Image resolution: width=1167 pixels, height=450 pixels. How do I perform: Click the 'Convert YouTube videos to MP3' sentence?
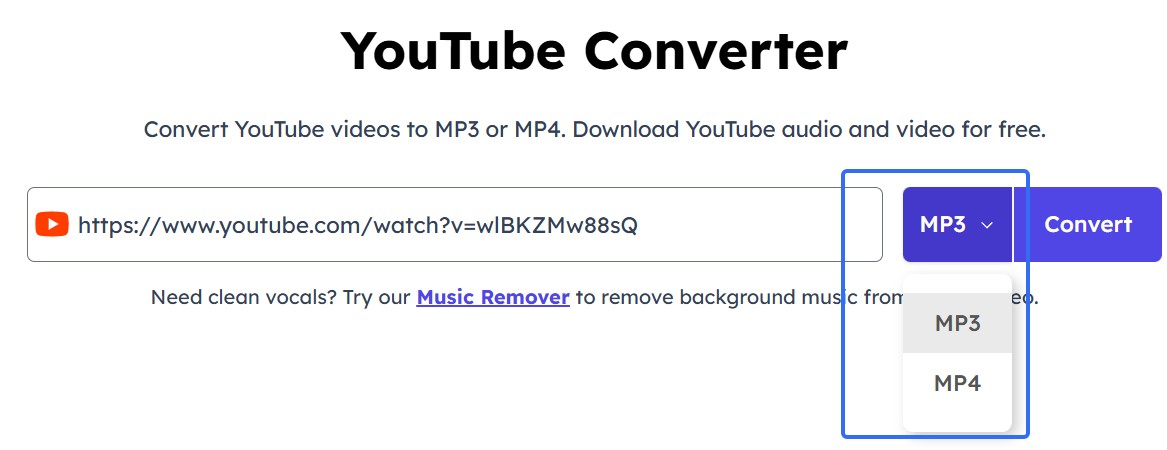(x=355, y=129)
